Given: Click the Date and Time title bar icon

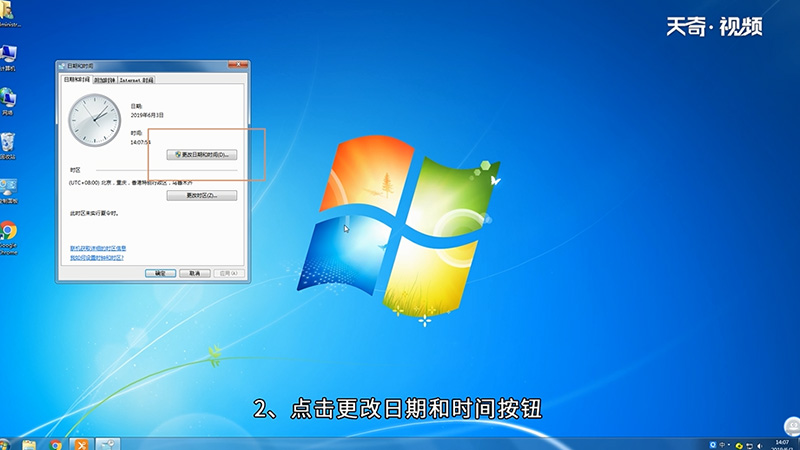Looking at the screenshot, I should tap(62, 66).
